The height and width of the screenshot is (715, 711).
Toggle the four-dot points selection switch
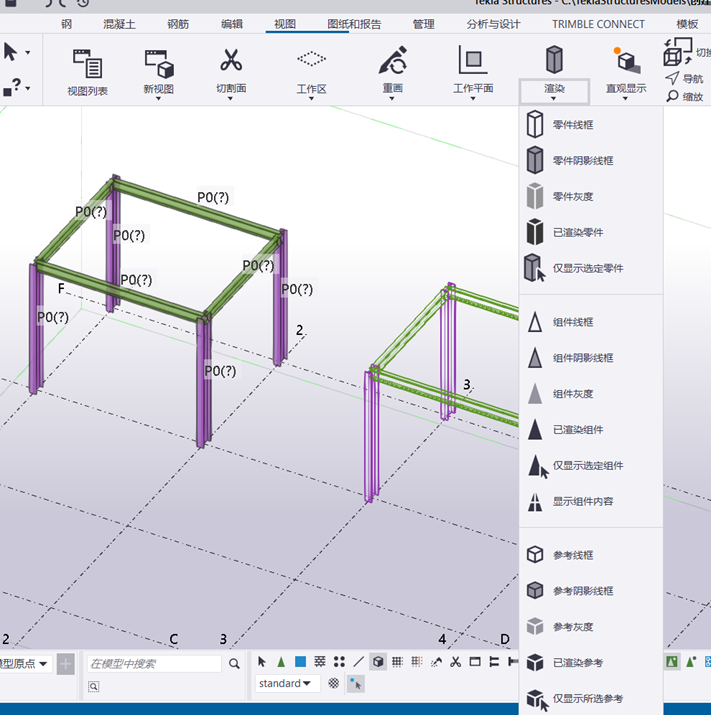339,662
